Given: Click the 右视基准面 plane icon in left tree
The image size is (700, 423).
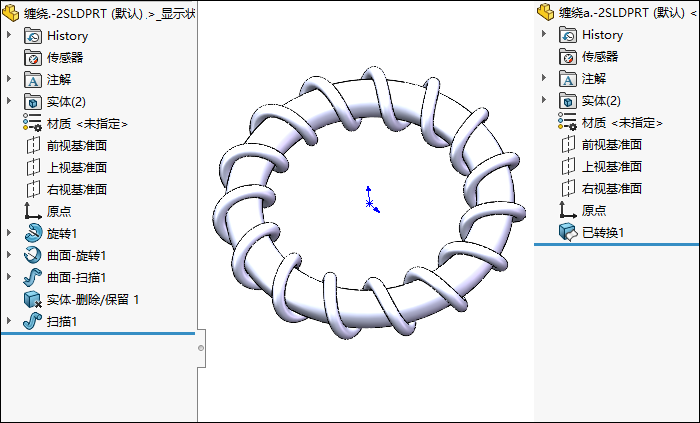Looking at the screenshot, I should pos(33,189).
